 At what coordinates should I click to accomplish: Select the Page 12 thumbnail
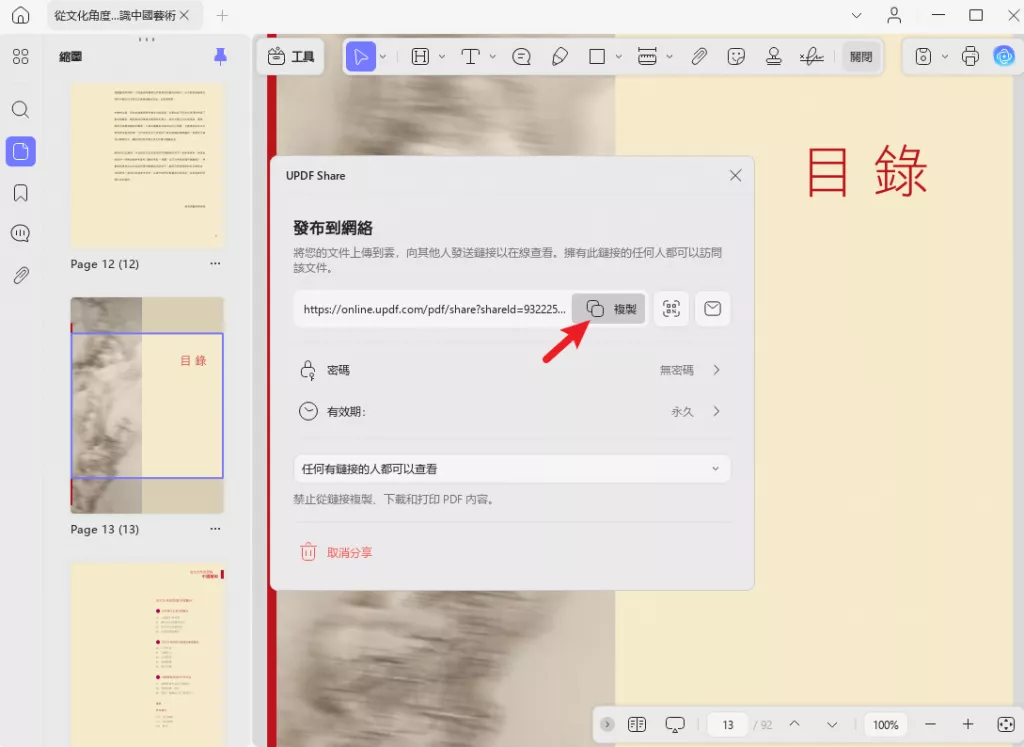coord(147,165)
